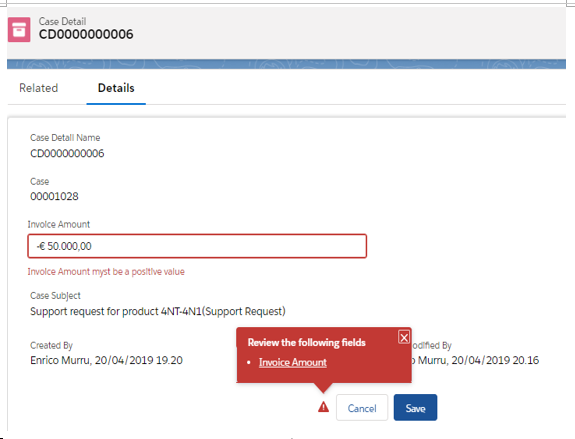Switch to the Related tab
575x439 pixels.
coord(39,88)
